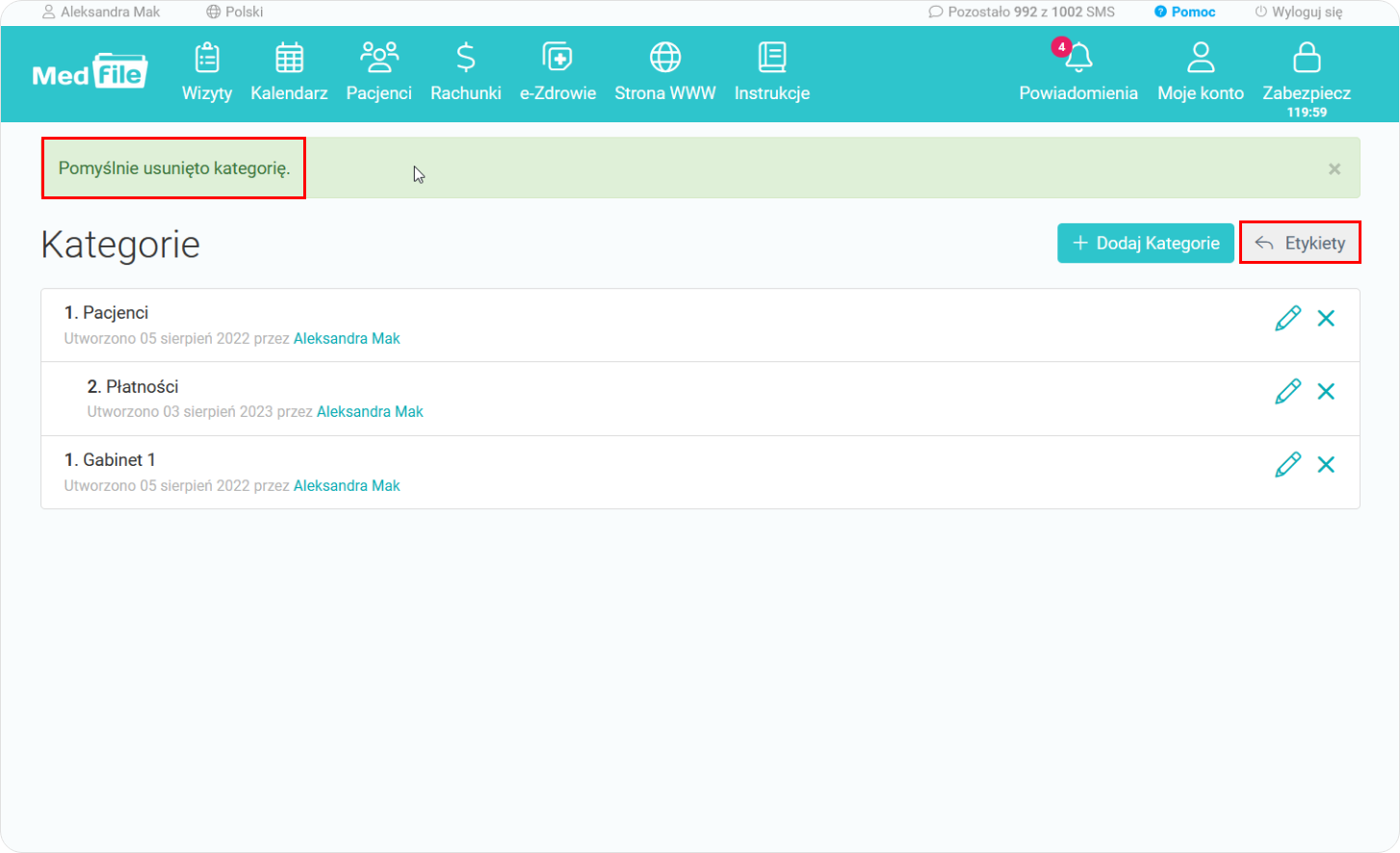Open Pacjenci people icon
The width and height of the screenshot is (1400, 853).
click(379, 58)
